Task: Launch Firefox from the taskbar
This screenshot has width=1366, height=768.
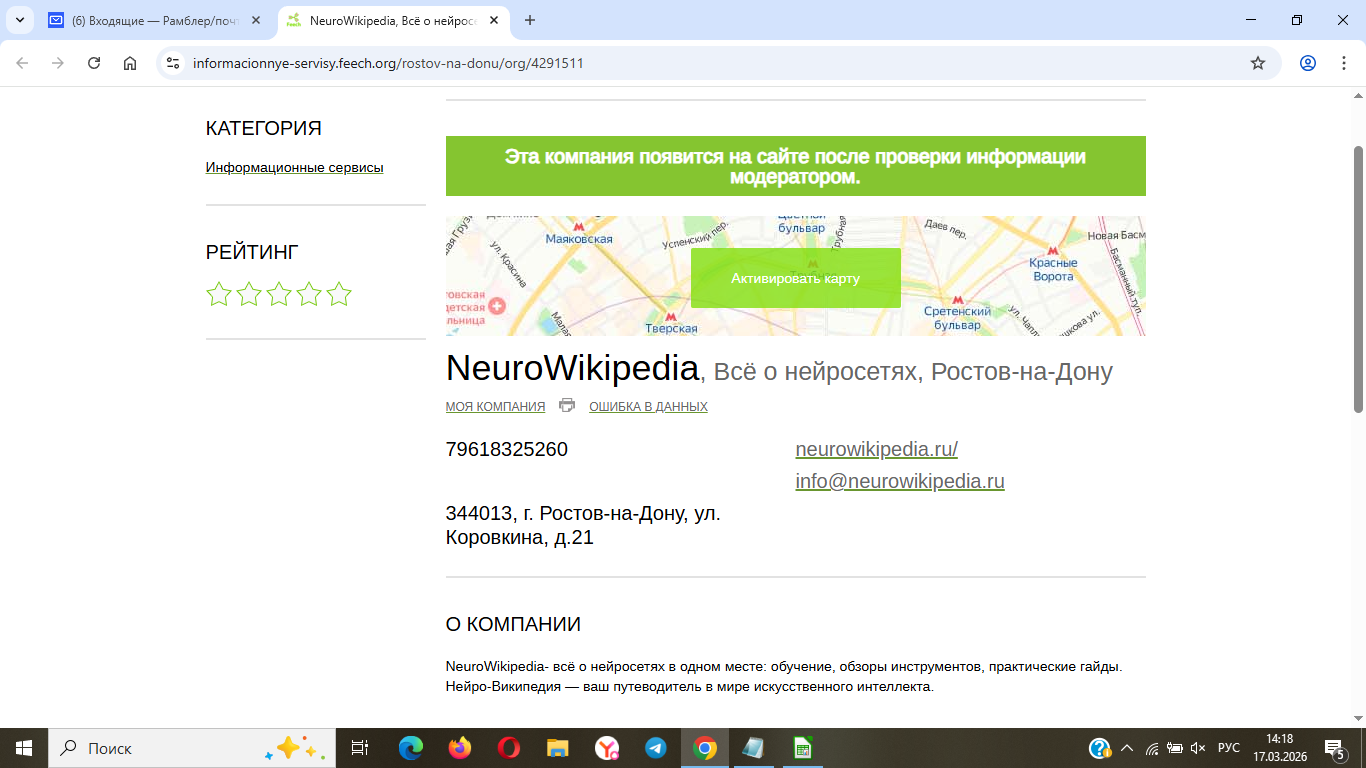Action: [x=460, y=748]
